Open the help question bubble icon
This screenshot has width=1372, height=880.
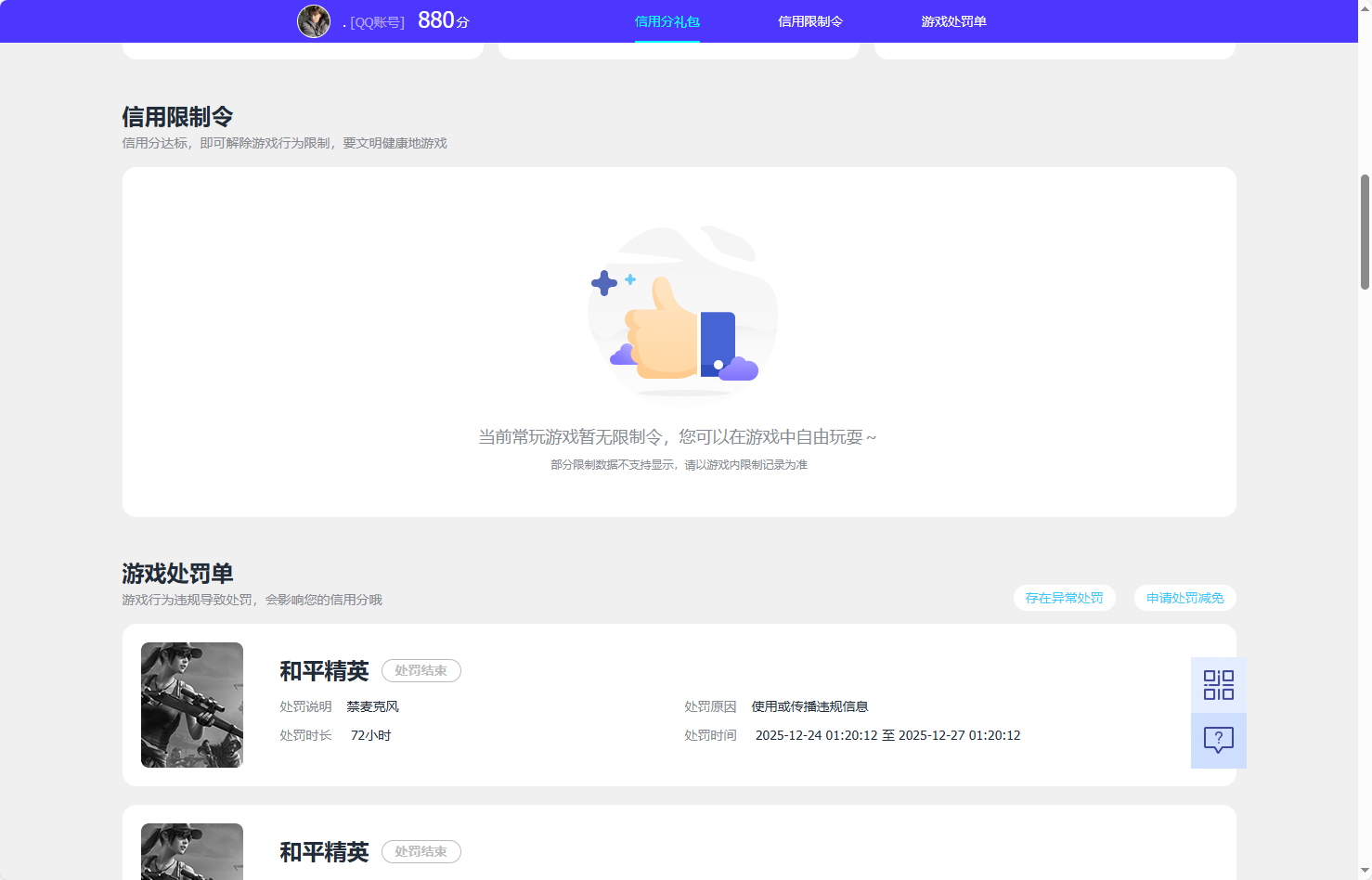pyautogui.click(x=1218, y=741)
